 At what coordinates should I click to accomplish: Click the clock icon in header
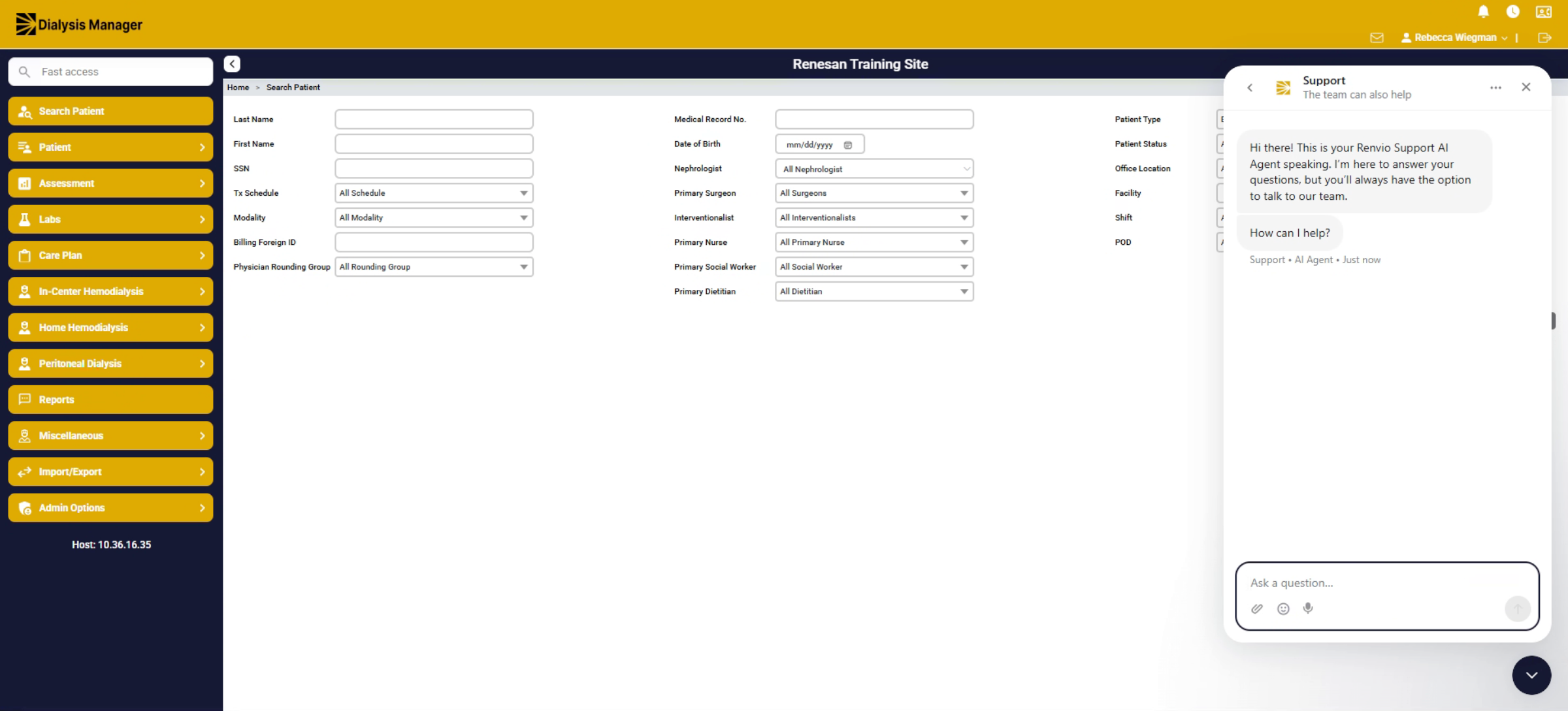click(1512, 12)
